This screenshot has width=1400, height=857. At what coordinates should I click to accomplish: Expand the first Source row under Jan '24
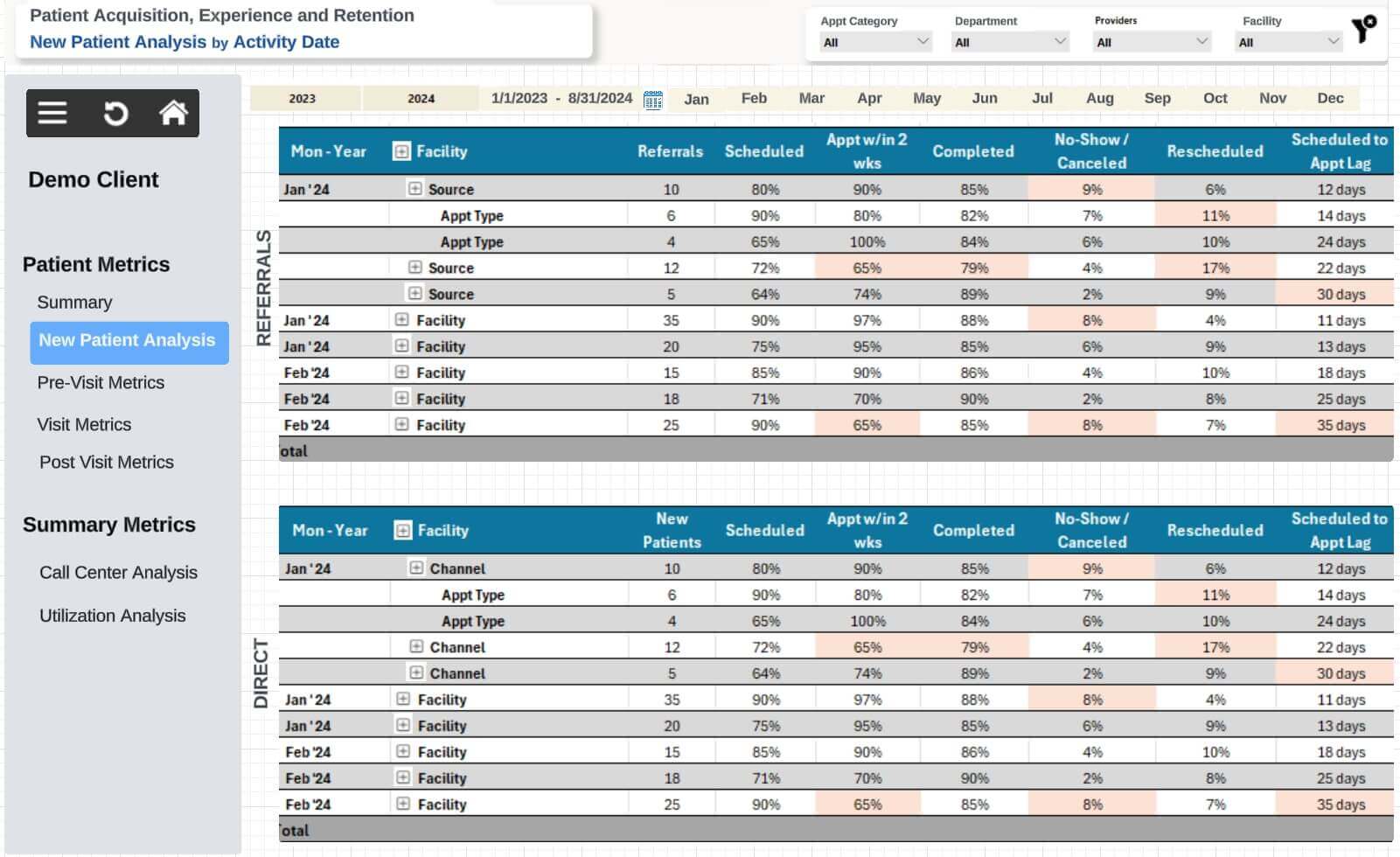[x=415, y=189]
